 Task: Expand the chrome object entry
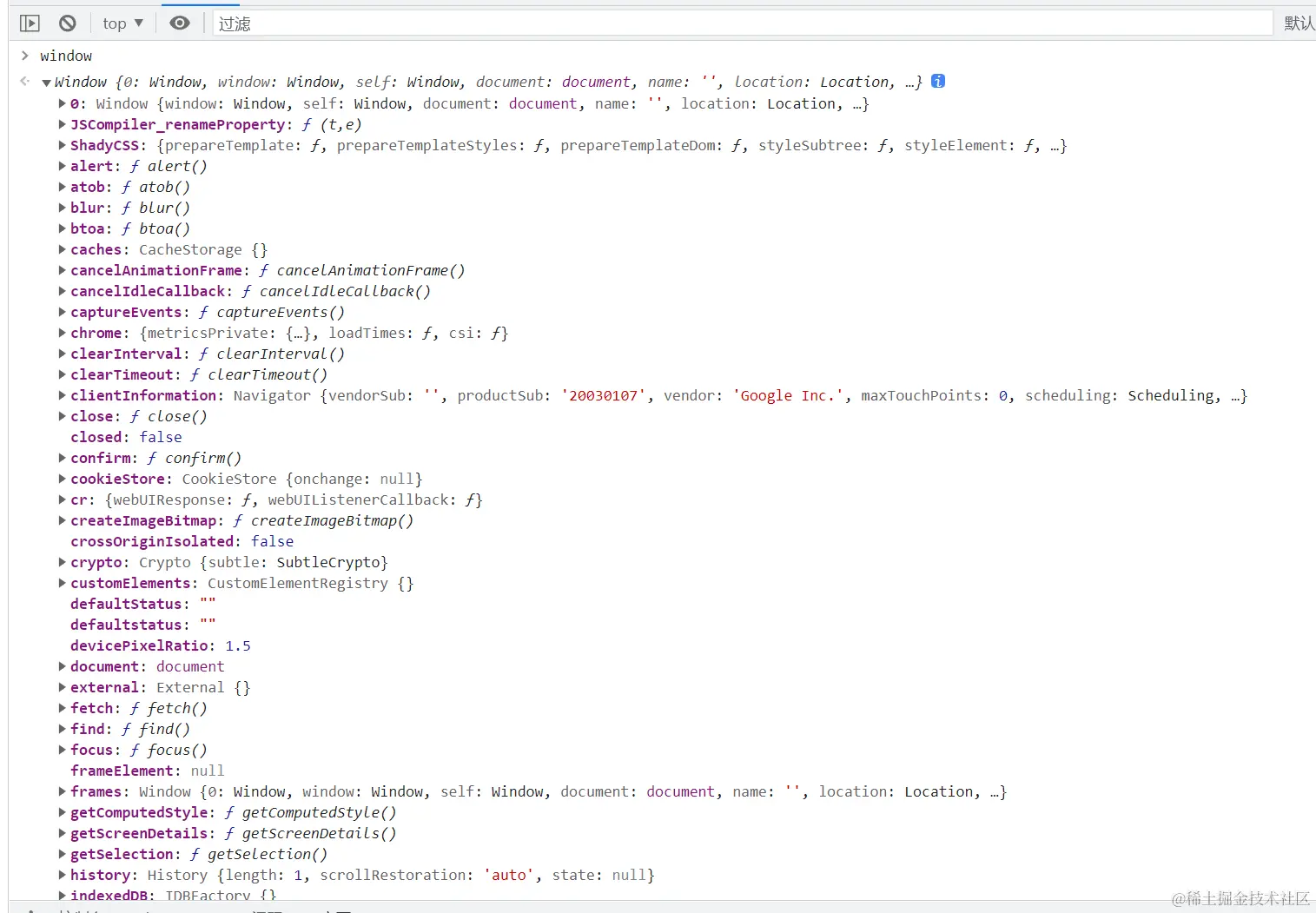pyautogui.click(x=63, y=333)
